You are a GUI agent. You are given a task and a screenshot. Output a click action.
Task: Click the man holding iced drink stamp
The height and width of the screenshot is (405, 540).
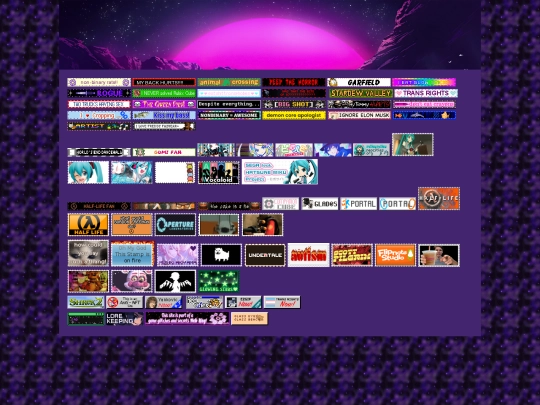[x=439, y=255]
